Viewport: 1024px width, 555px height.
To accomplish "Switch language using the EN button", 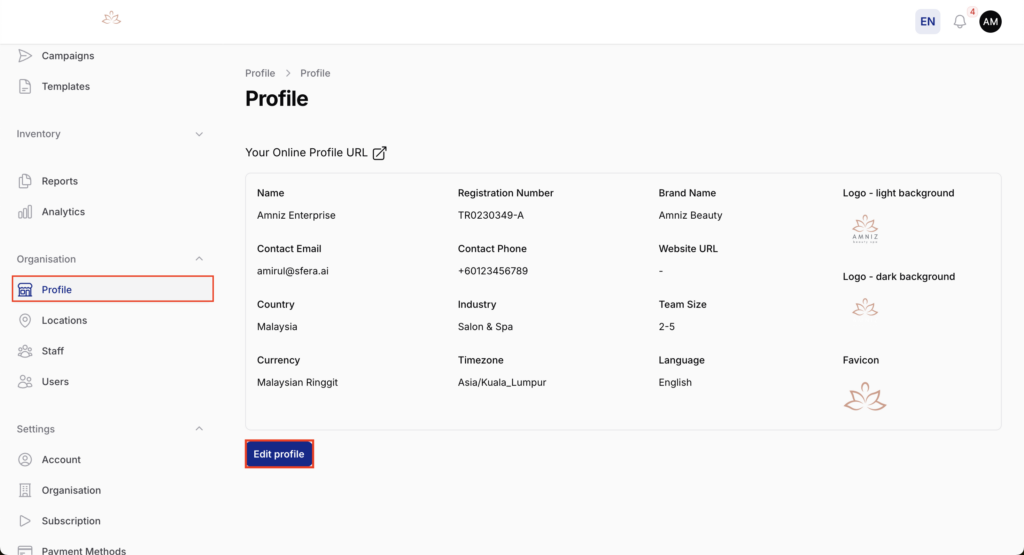I will (928, 22).
